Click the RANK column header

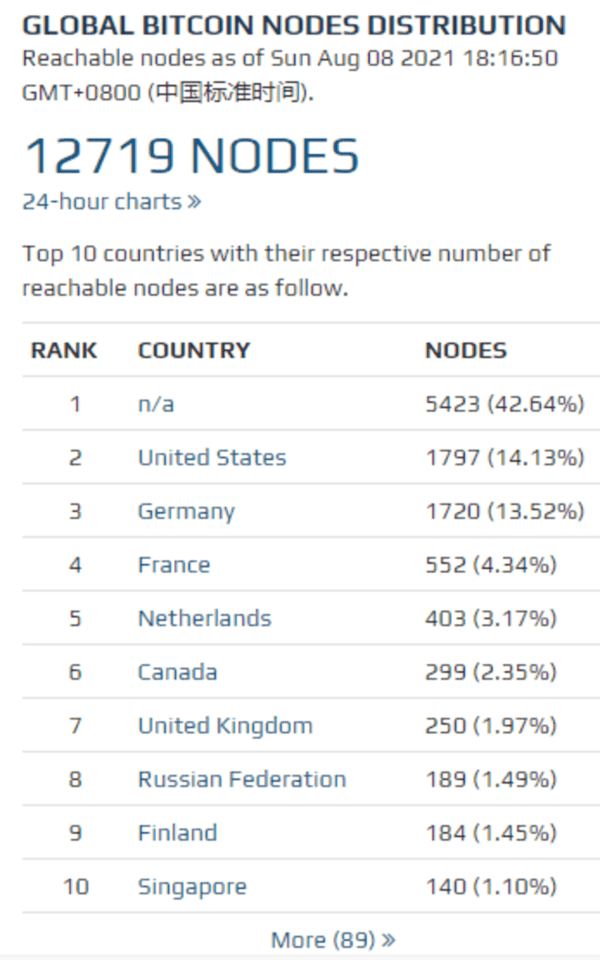coord(64,351)
